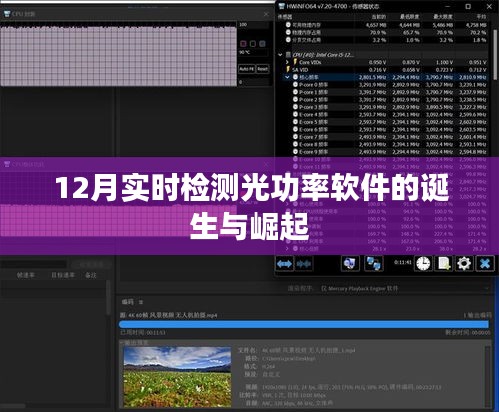Open HWiNFO sensor settings gear icon

(464, 264)
